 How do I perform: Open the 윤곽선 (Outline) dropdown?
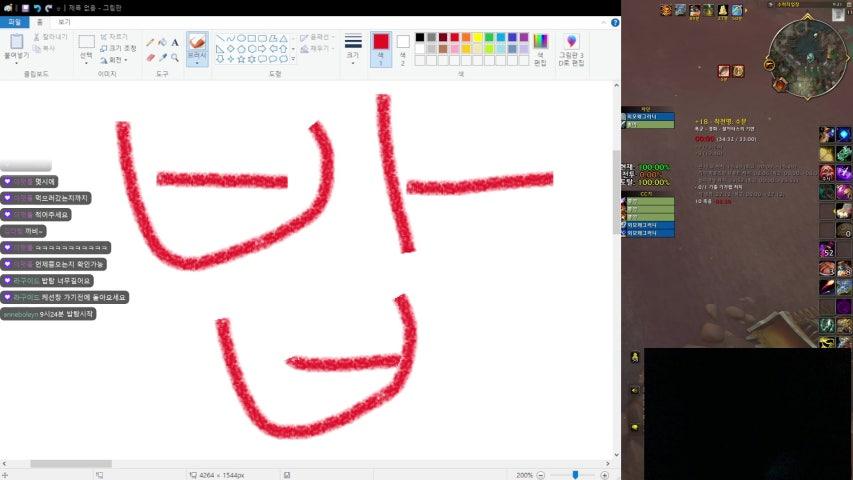click(x=317, y=38)
